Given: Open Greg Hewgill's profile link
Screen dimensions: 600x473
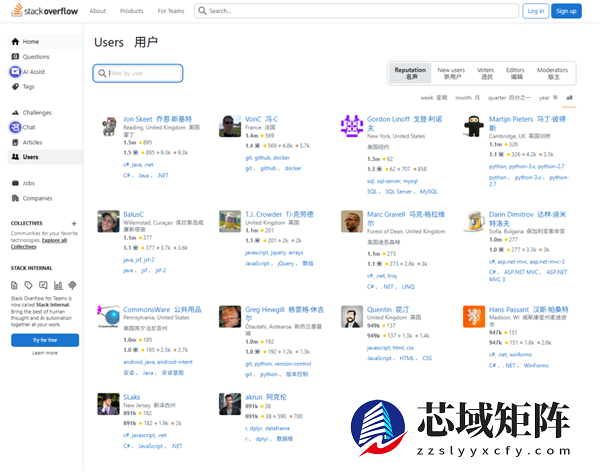Looking at the screenshot, I should pyautogui.click(x=284, y=313).
